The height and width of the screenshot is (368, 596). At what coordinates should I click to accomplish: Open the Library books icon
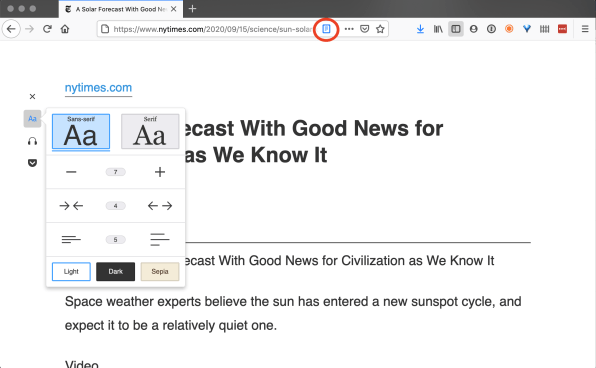click(x=438, y=29)
